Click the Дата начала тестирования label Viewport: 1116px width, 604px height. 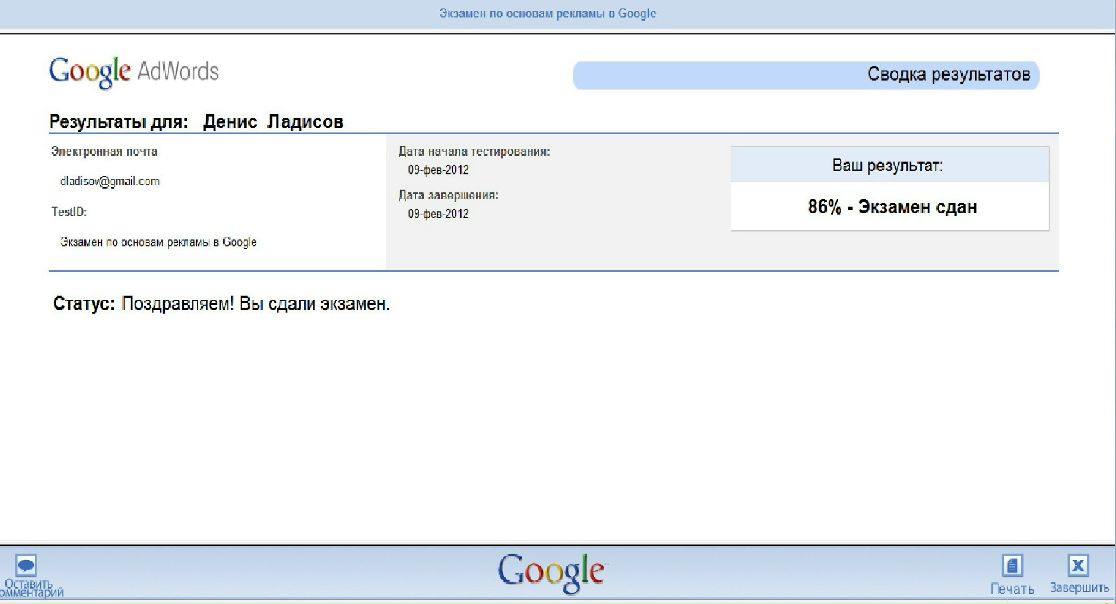click(x=474, y=152)
